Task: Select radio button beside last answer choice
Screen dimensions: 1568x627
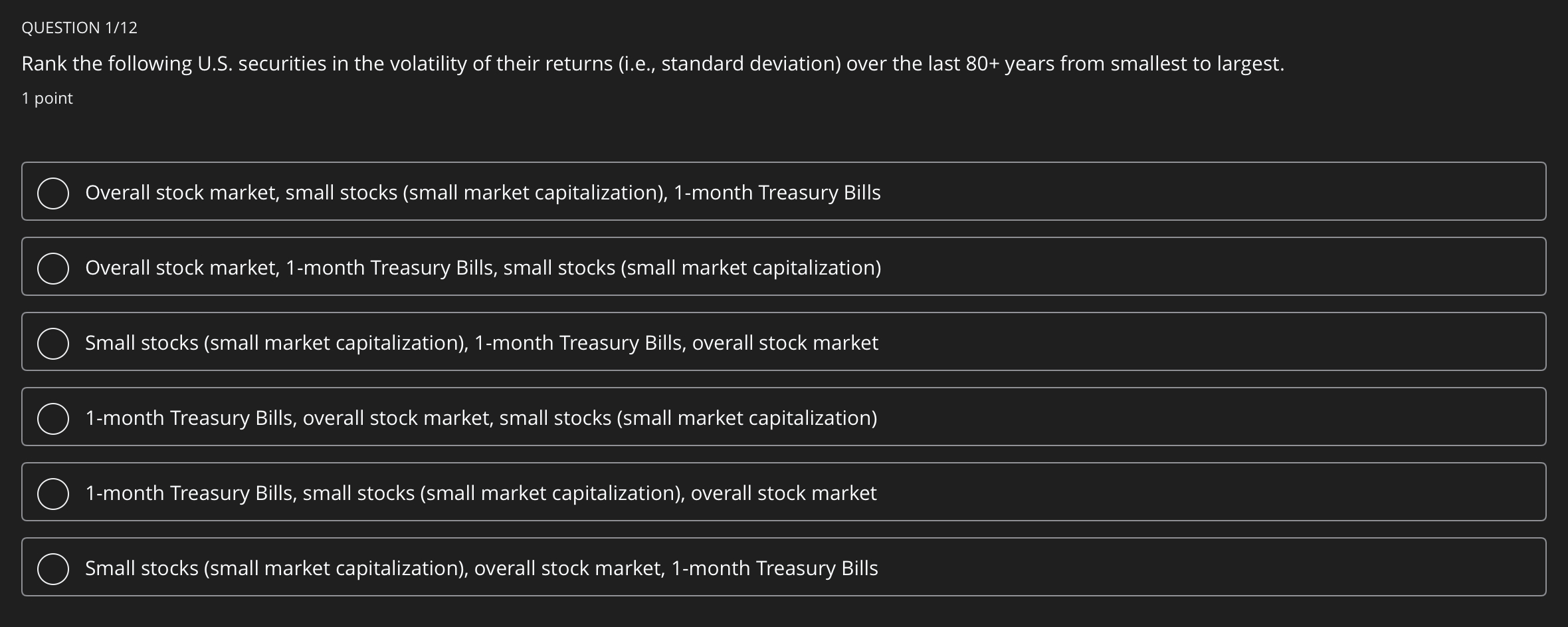Action: coord(53,568)
